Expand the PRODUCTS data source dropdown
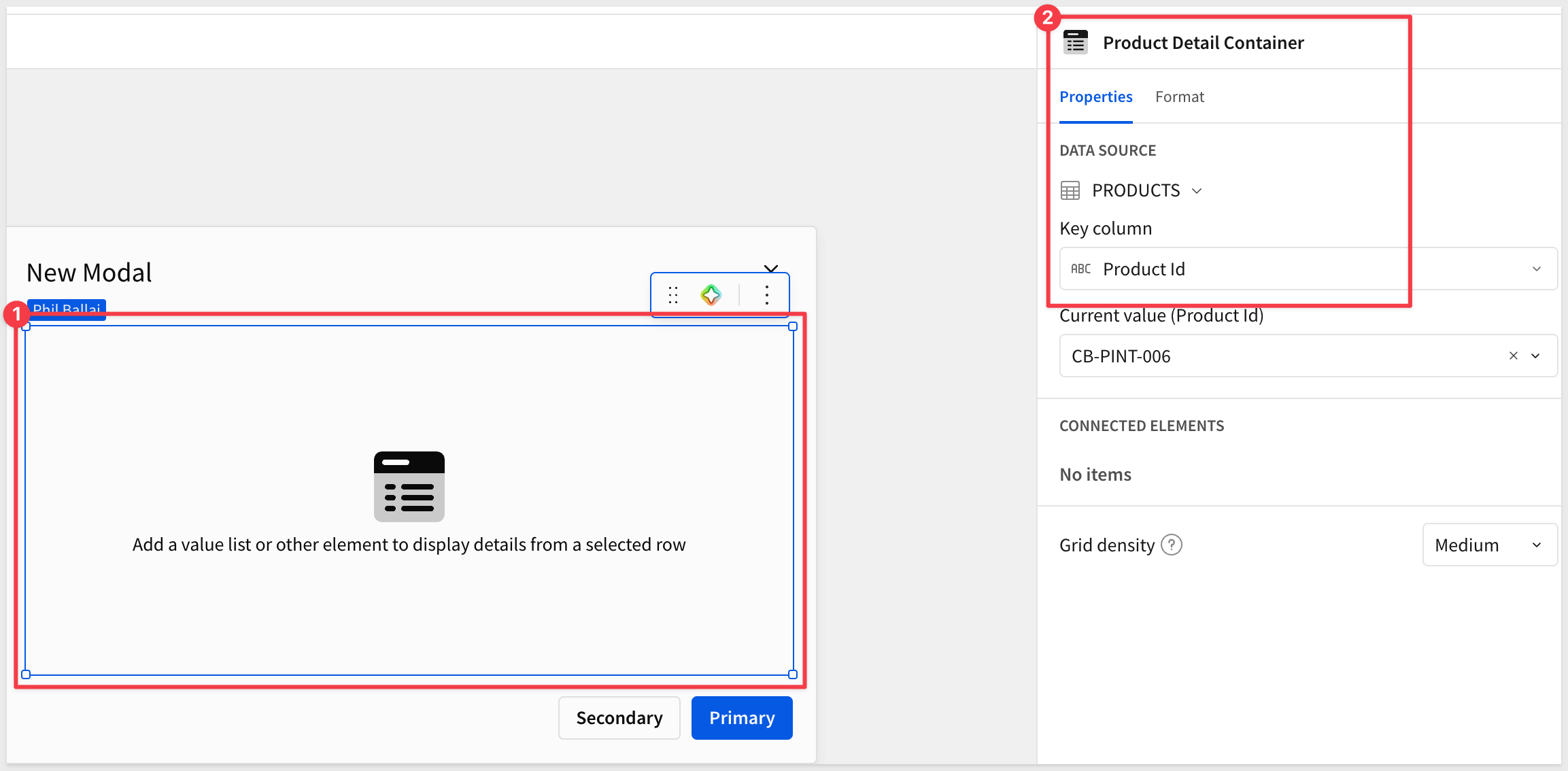The image size is (1568, 771). 1197,191
